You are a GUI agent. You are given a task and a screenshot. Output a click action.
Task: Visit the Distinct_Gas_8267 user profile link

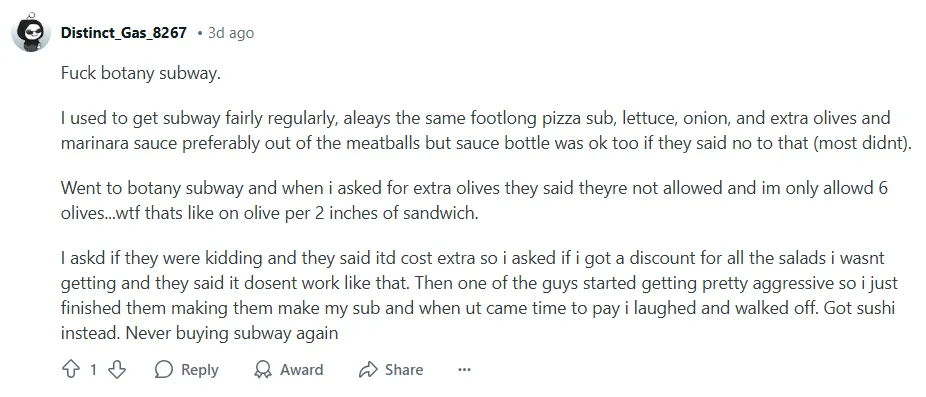click(124, 32)
